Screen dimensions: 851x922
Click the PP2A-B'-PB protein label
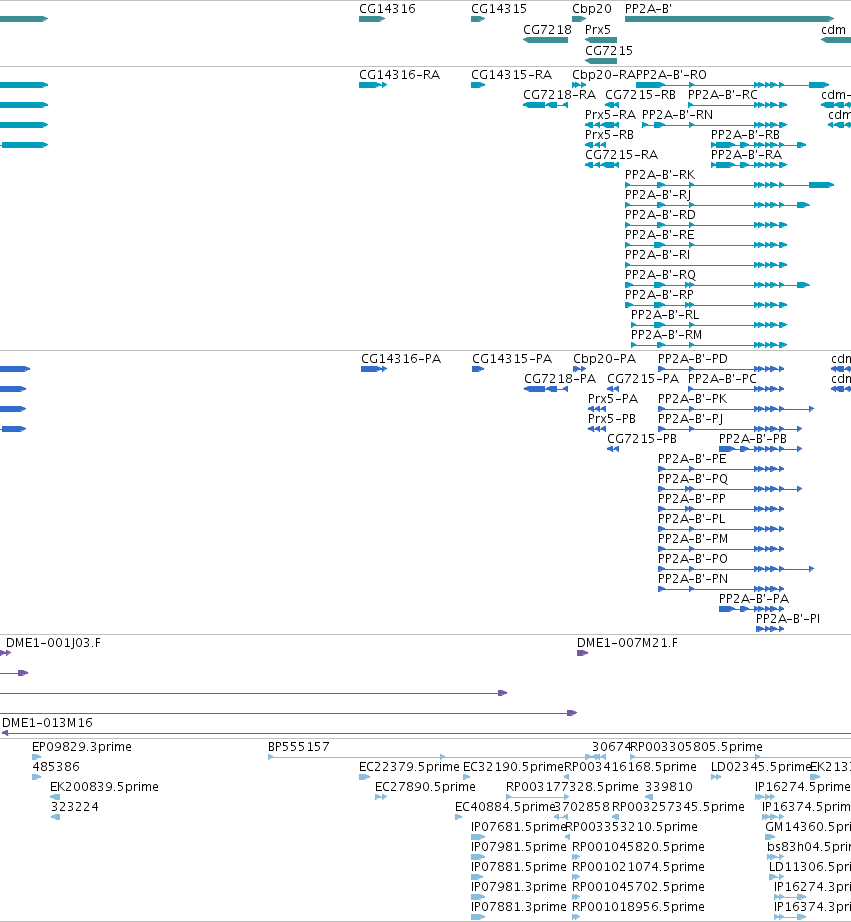pos(753,439)
